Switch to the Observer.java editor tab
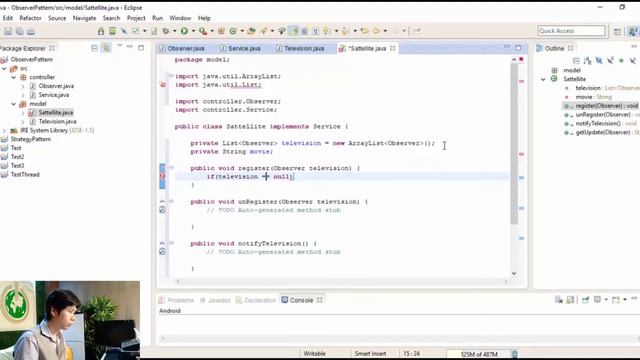The image size is (640, 360). point(182,48)
